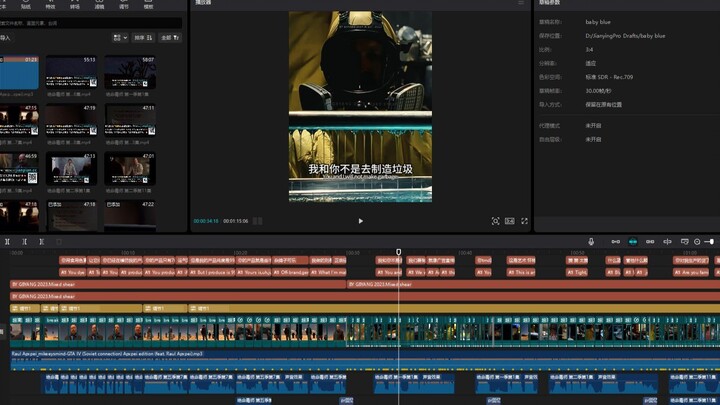This screenshot has width=720, height=405.
Task: Open the 滤镜 filters tab
Action: click(99, 5)
